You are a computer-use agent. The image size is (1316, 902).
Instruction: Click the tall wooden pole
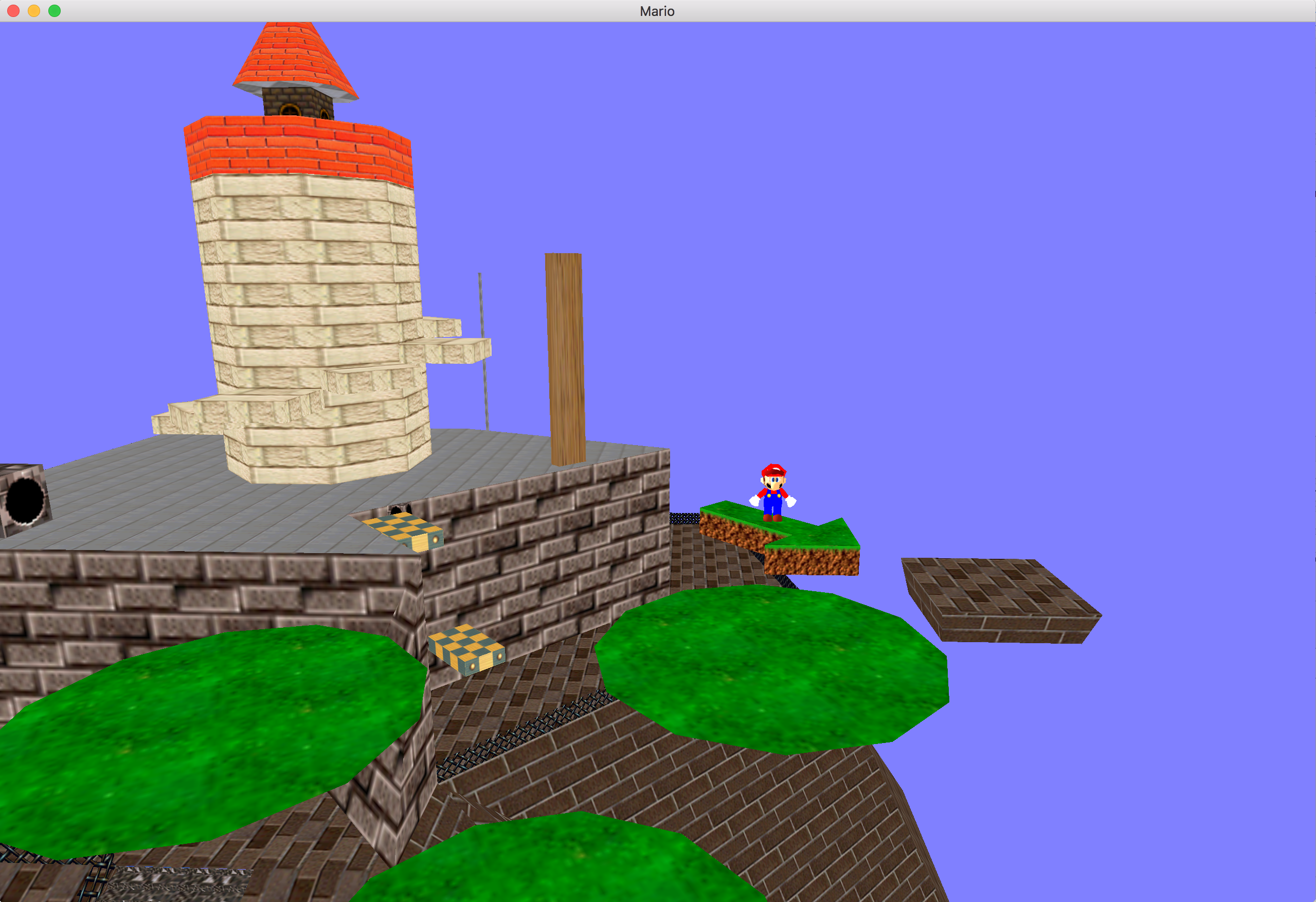(565, 359)
